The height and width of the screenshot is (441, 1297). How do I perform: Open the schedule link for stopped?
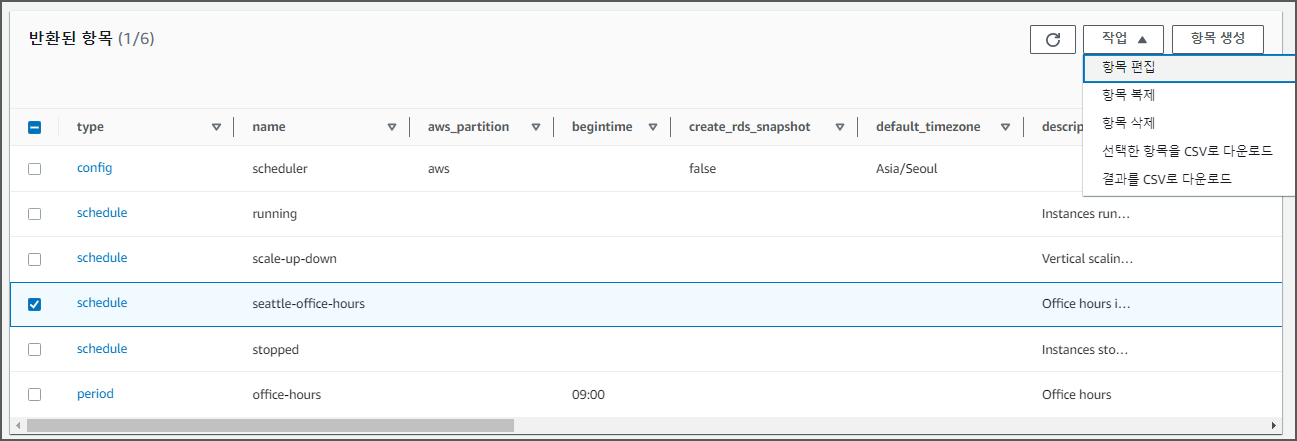102,349
